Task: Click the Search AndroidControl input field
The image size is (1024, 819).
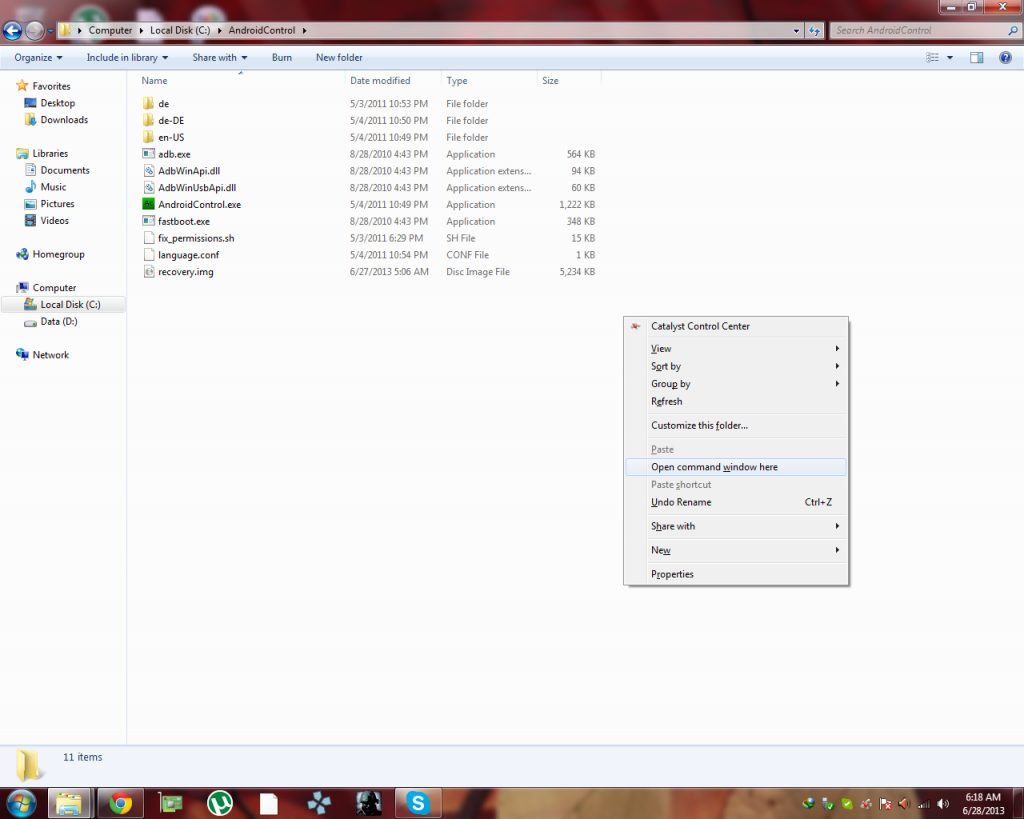Action: coord(920,30)
